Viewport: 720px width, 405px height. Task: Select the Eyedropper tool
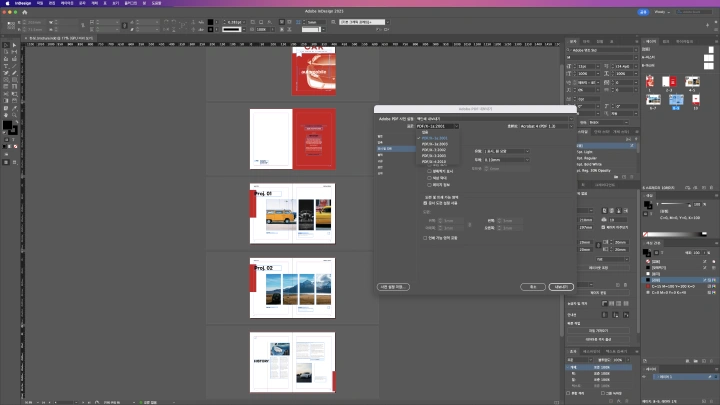[14, 108]
